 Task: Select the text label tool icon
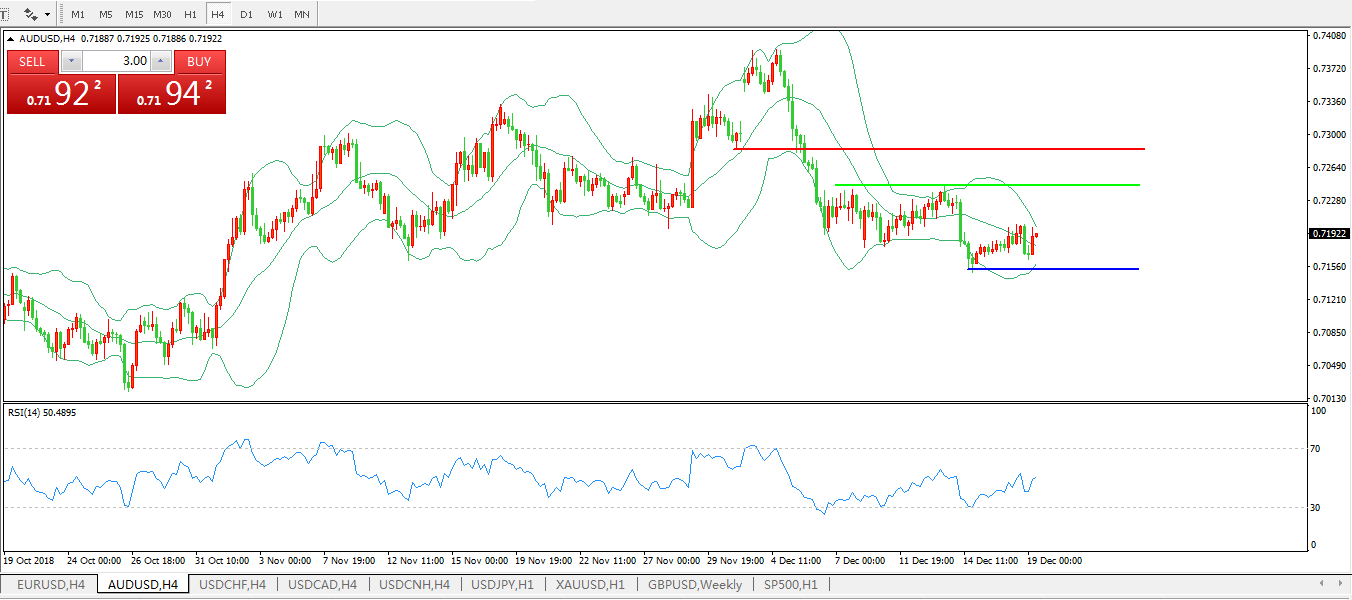[x=4, y=14]
